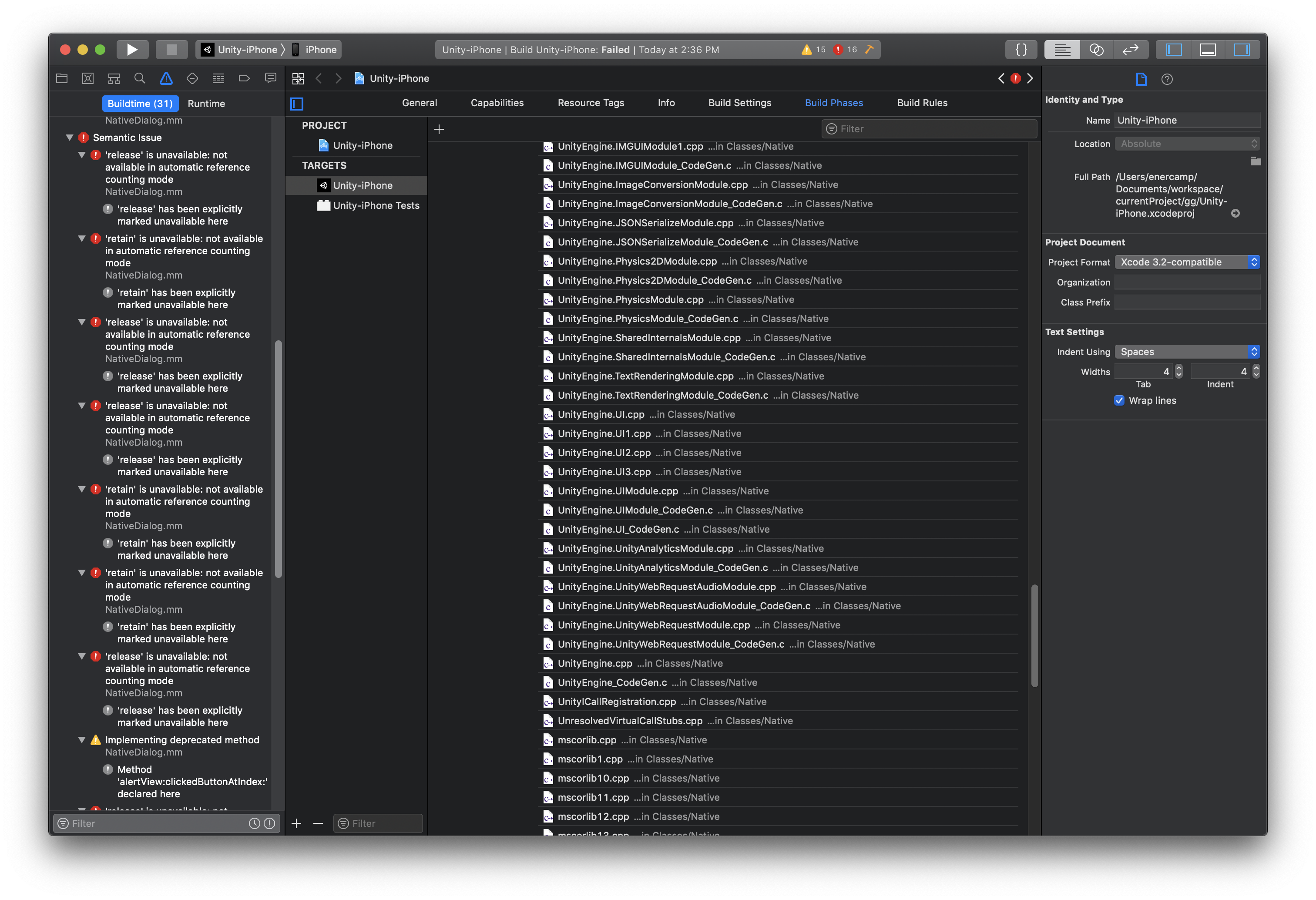Show the File inspector
The width and height of the screenshot is (1316, 900).
pos(1141,79)
